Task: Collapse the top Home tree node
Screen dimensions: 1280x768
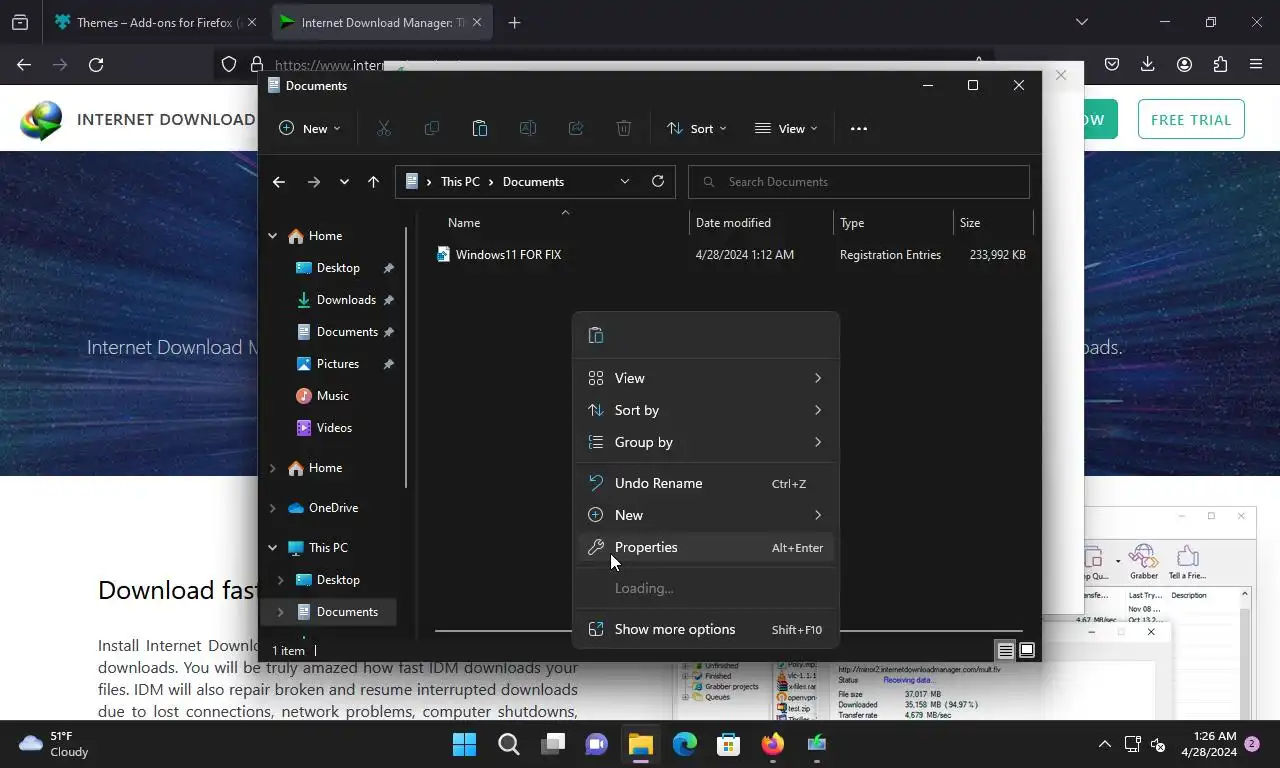Action: tap(272, 236)
